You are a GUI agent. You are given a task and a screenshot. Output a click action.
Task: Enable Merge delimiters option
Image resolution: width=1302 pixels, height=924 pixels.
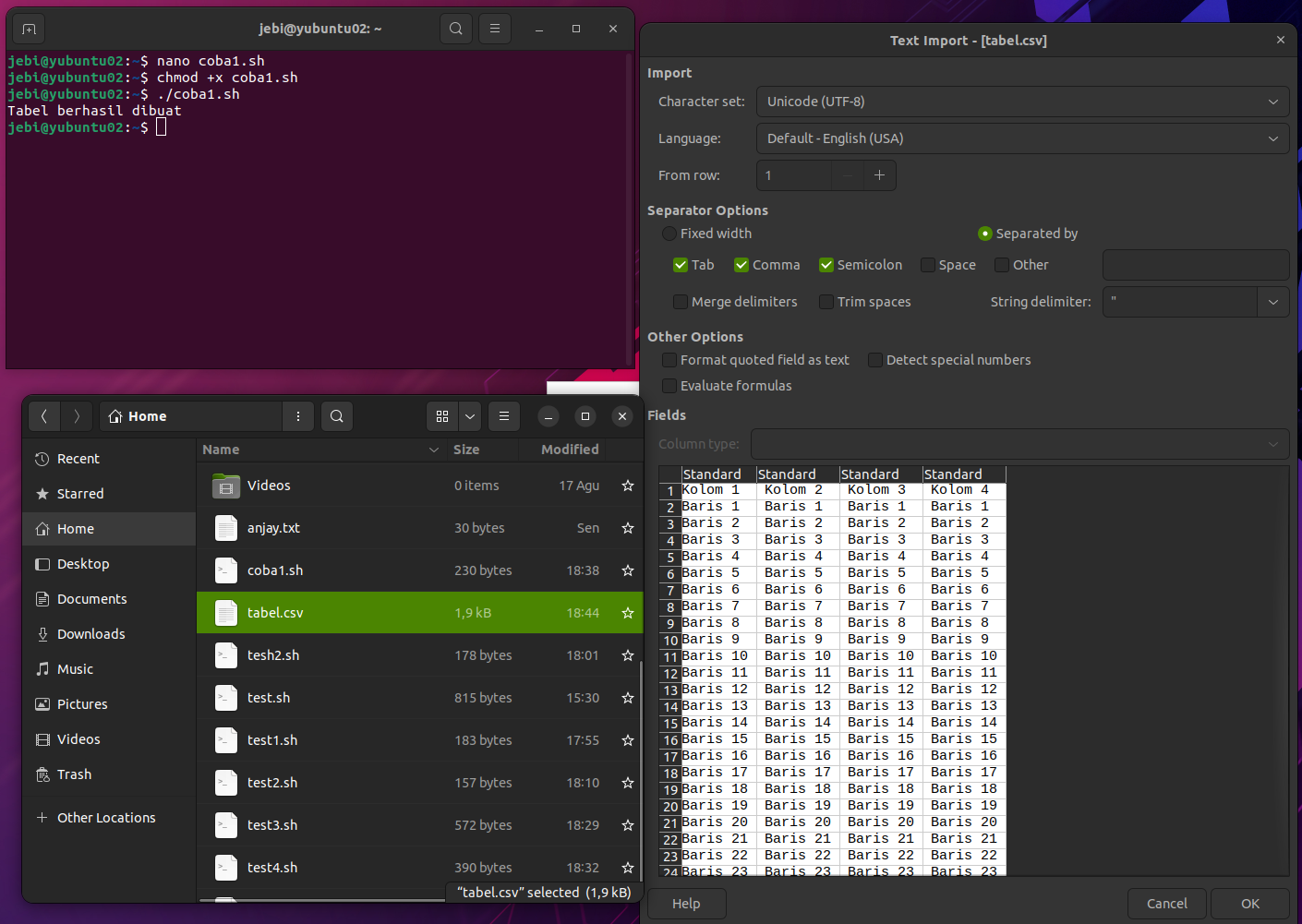click(x=681, y=302)
